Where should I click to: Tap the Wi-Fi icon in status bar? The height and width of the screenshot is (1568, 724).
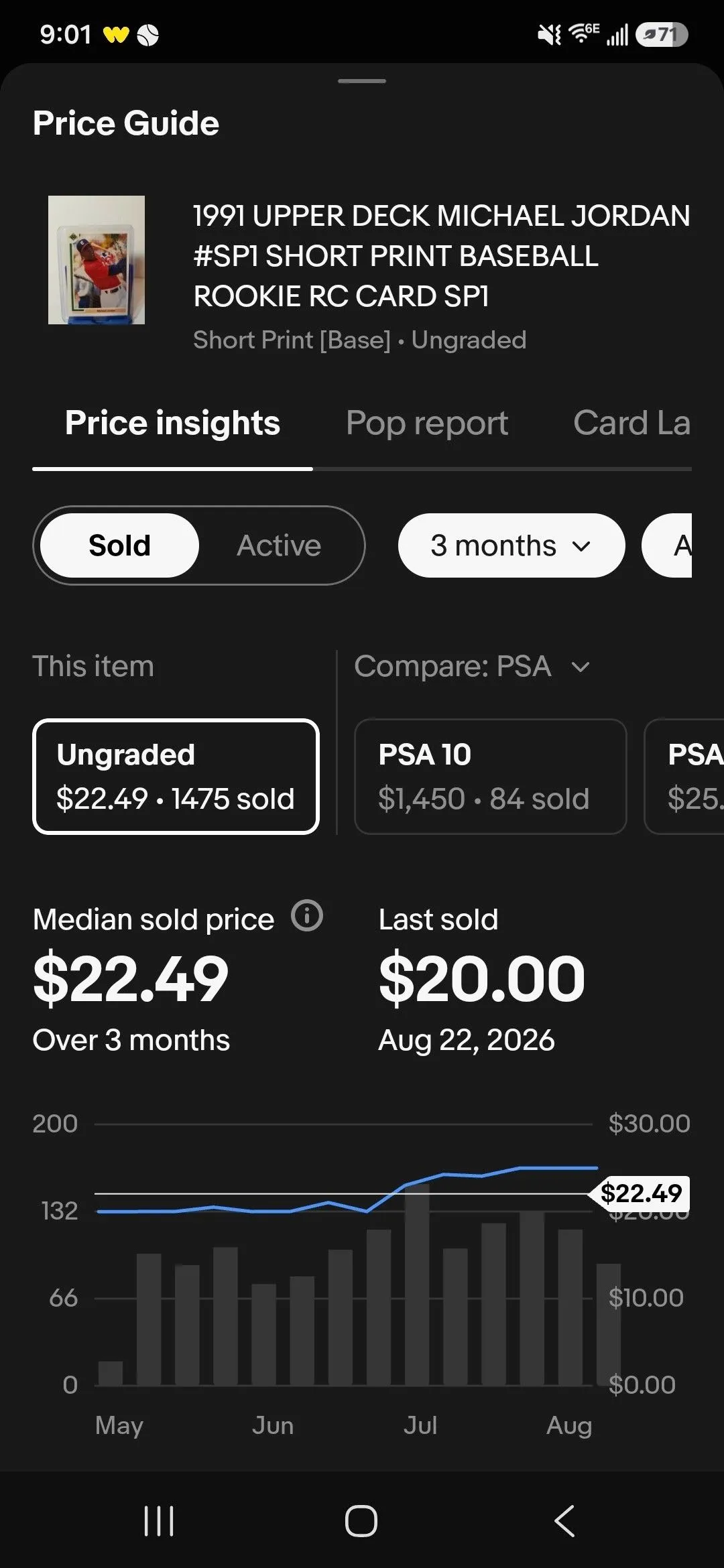583,34
